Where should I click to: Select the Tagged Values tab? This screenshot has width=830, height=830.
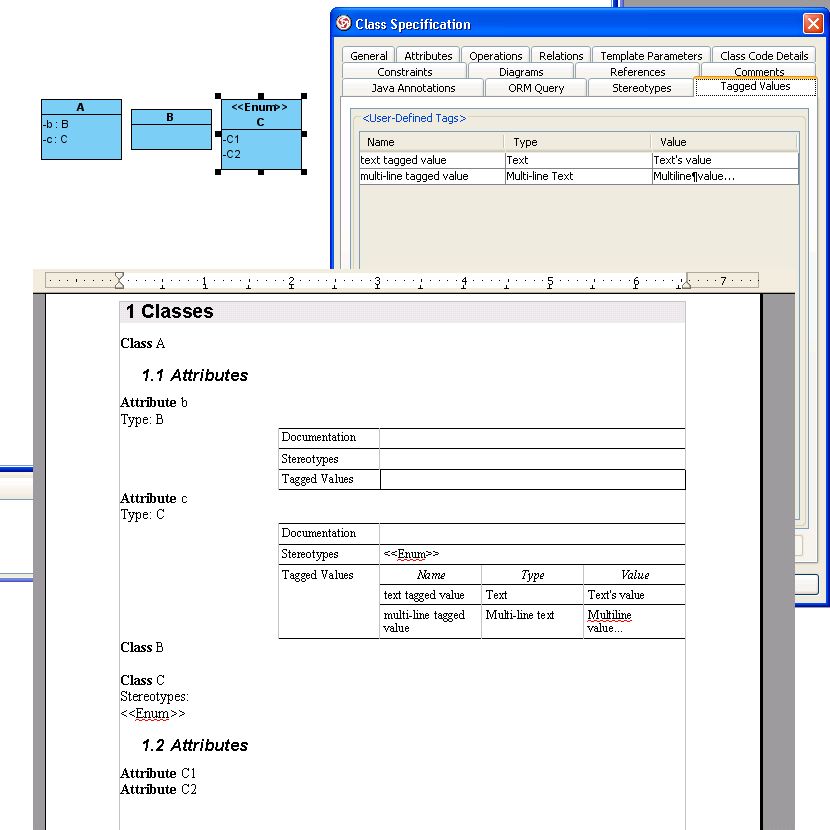point(755,86)
